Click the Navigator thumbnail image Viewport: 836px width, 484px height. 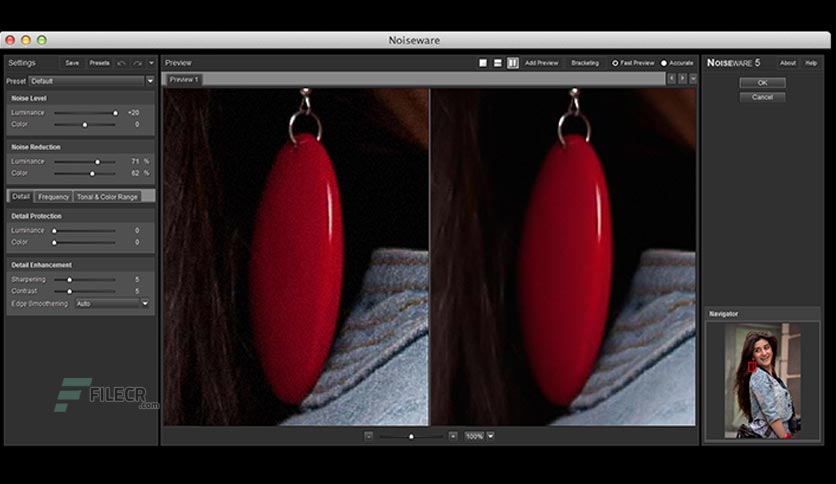pos(762,381)
